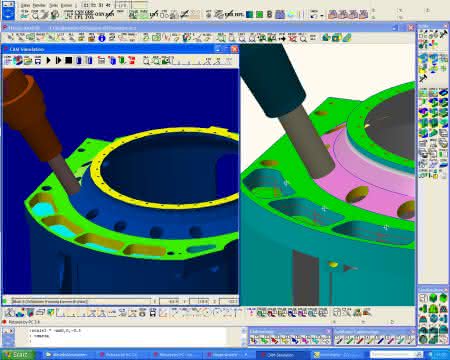Click the blue shaded square icon in top toolbar
The height and width of the screenshot is (360, 450).
coord(249,15)
